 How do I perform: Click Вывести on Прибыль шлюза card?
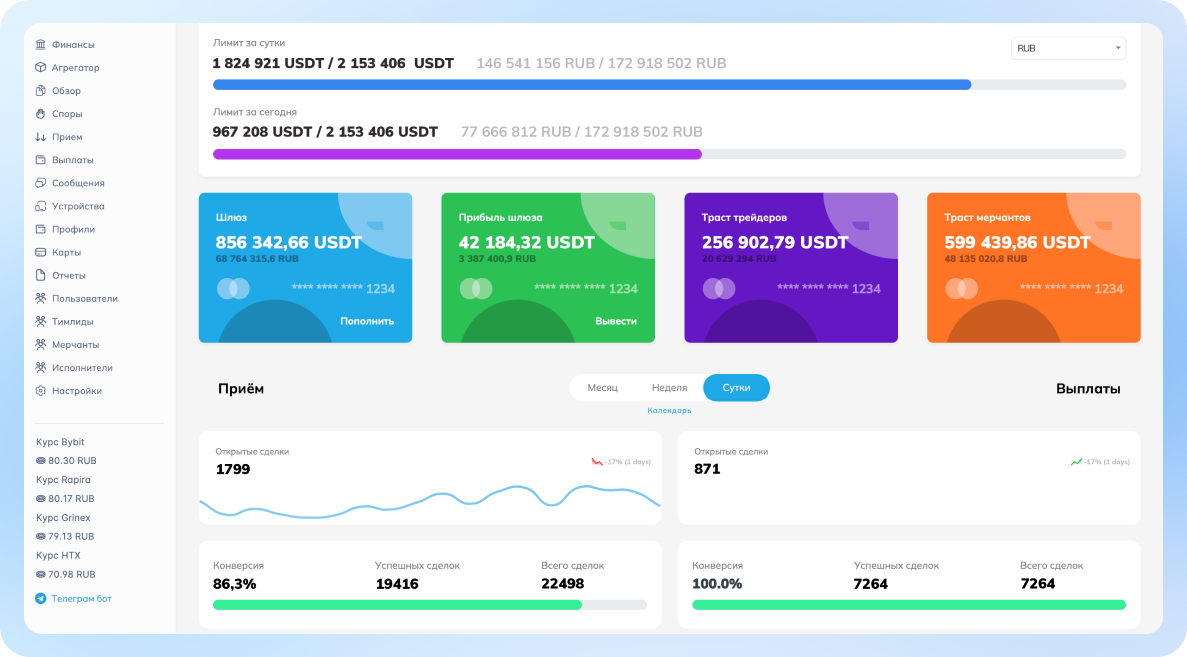(x=615, y=321)
